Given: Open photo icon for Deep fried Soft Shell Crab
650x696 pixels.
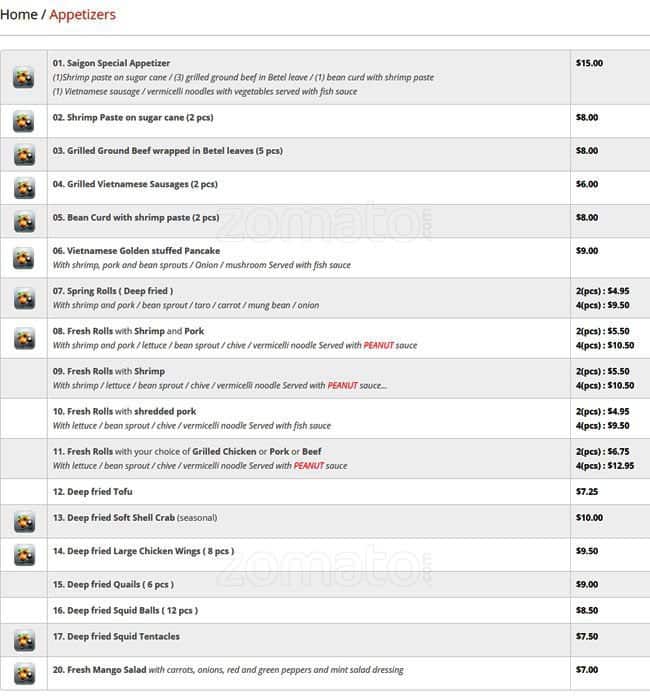Looking at the screenshot, I should tap(24, 521).
